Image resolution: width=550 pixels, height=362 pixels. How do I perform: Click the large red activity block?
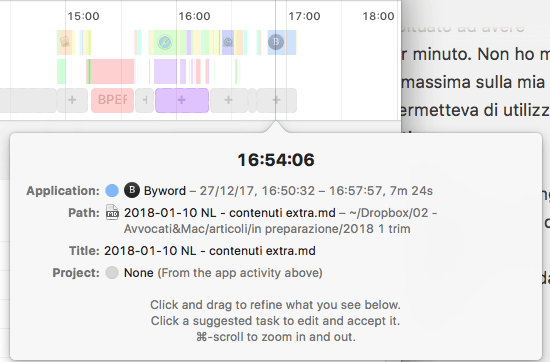click(110, 72)
